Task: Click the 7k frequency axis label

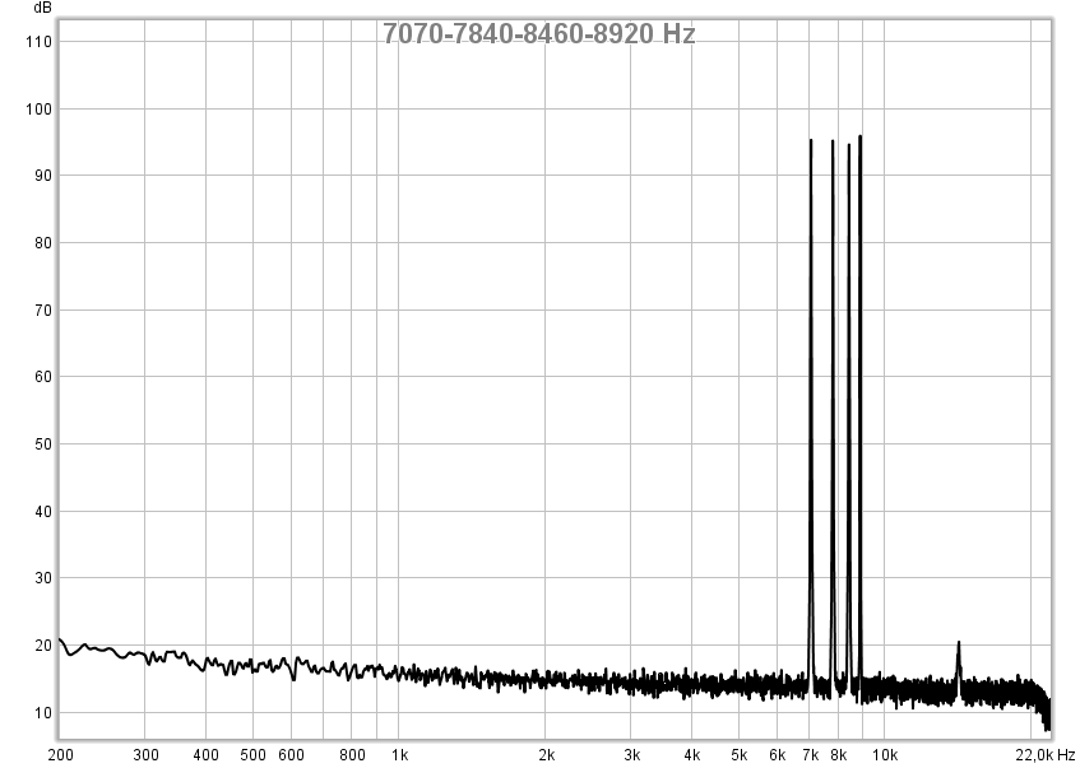Action: (x=810, y=754)
